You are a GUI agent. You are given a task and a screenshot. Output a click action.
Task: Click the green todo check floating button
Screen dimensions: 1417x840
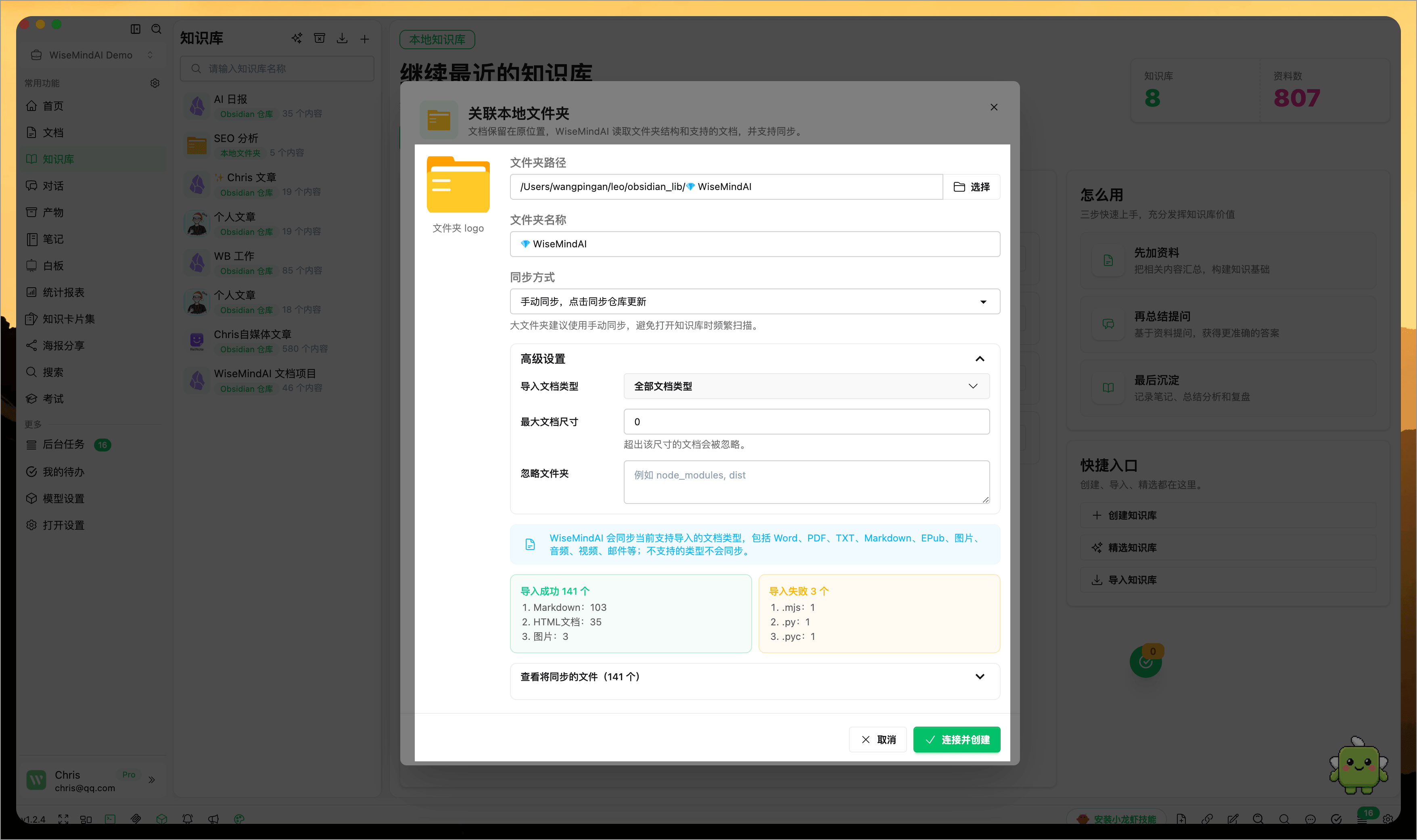pyautogui.click(x=1145, y=662)
